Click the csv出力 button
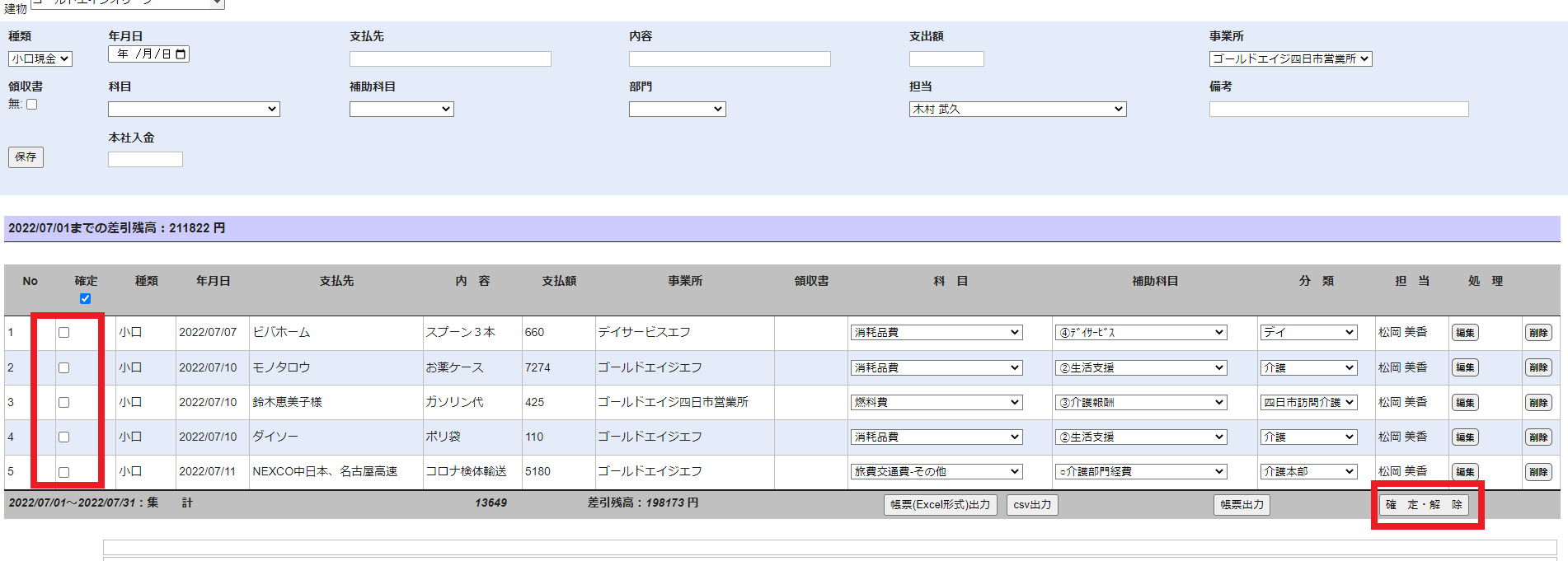Image resolution: width=1568 pixels, height=561 pixels. pos(1031,505)
